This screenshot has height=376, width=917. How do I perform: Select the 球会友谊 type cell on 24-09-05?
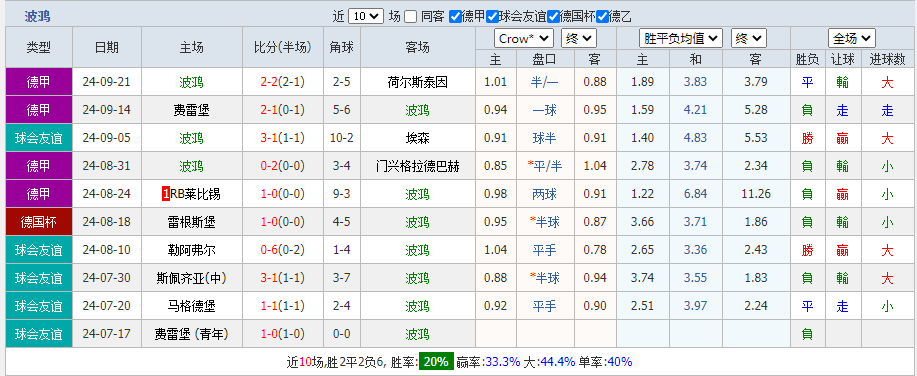click(39, 138)
